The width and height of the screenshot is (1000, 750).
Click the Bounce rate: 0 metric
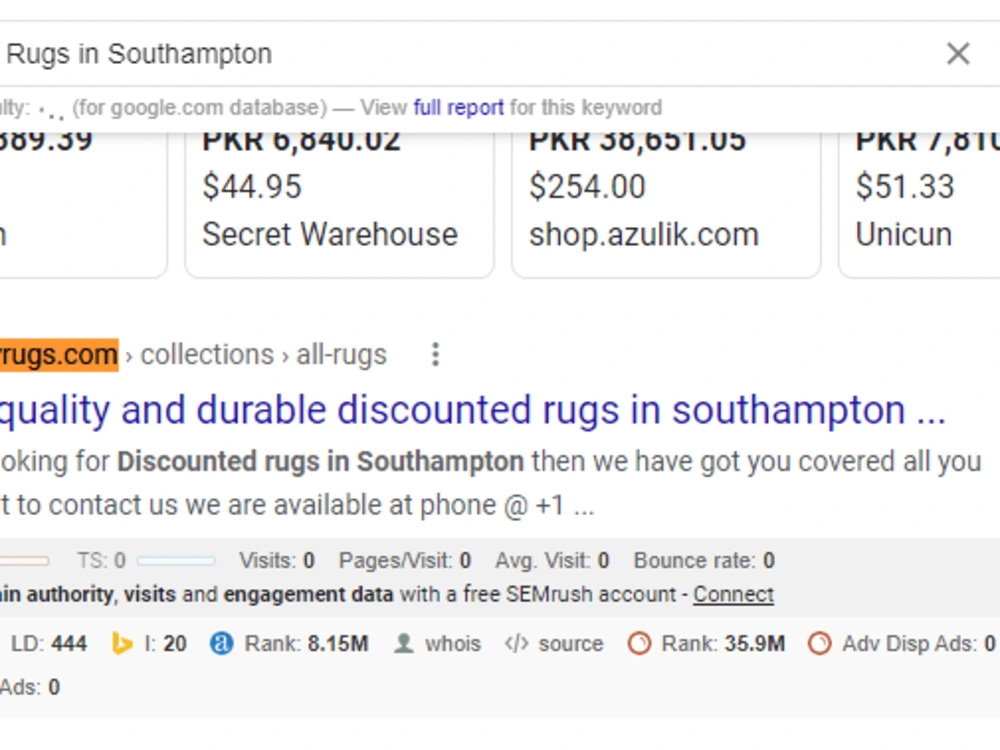coord(704,561)
